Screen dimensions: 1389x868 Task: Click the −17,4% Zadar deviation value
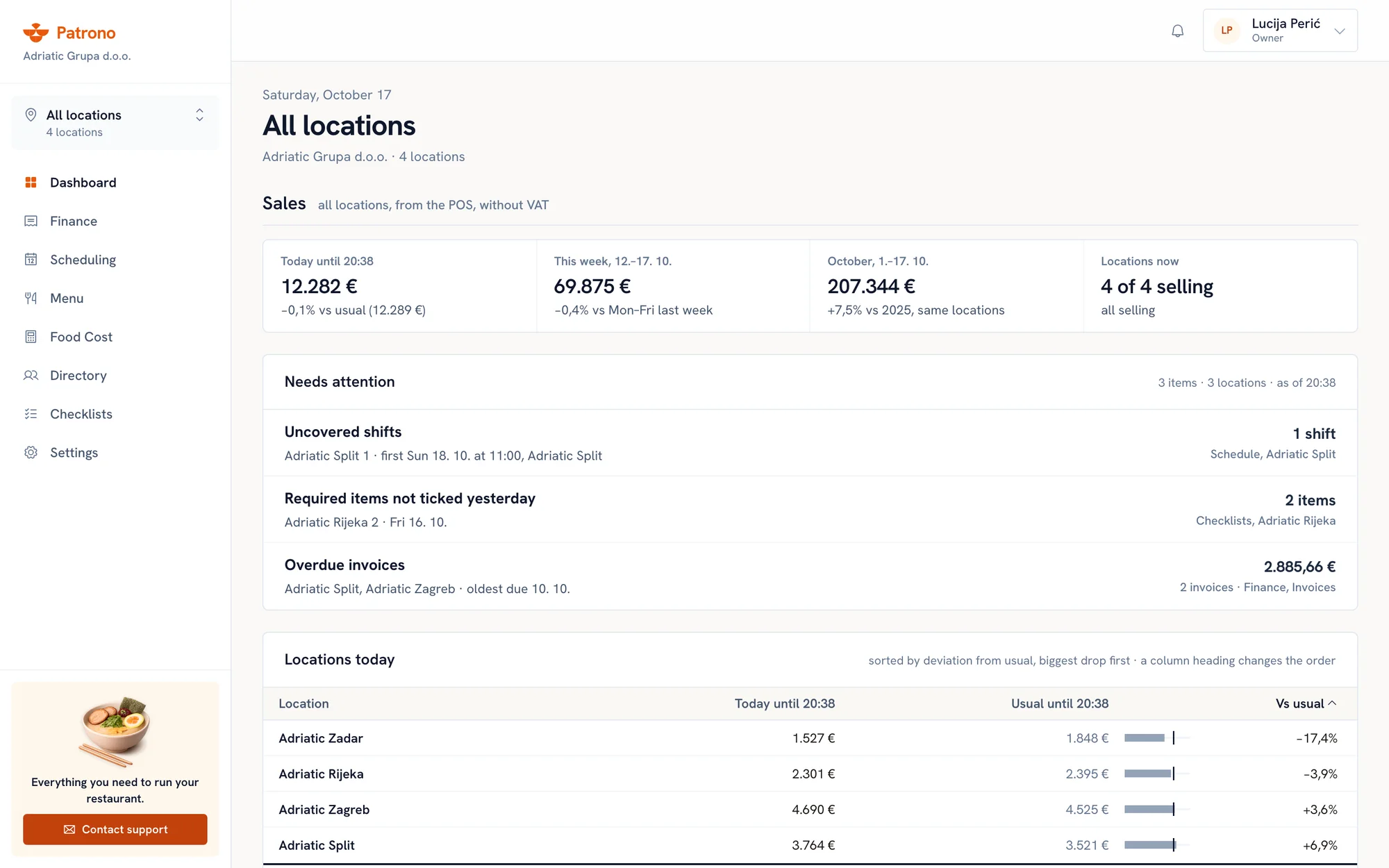[x=1317, y=738]
